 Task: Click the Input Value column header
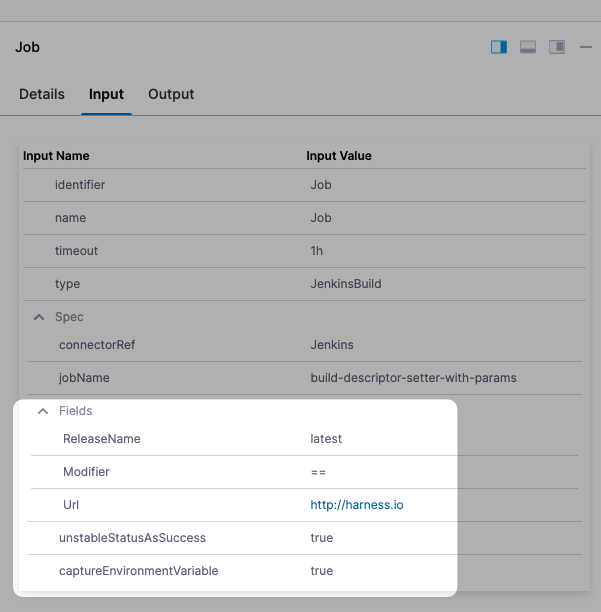pyautogui.click(x=339, y=156)
